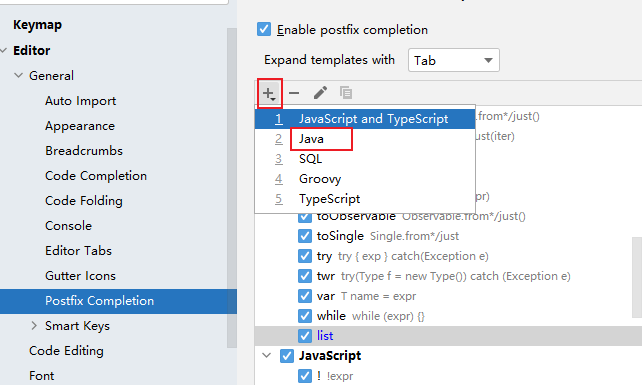The height and width of the screenshot is (385, 642).
Task: Uncheck the twr template checkbox
Action: (305, 276)
